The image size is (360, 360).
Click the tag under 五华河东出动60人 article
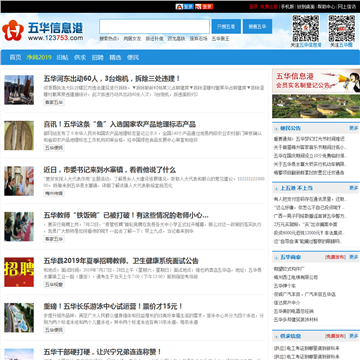[x=54, y=102]
